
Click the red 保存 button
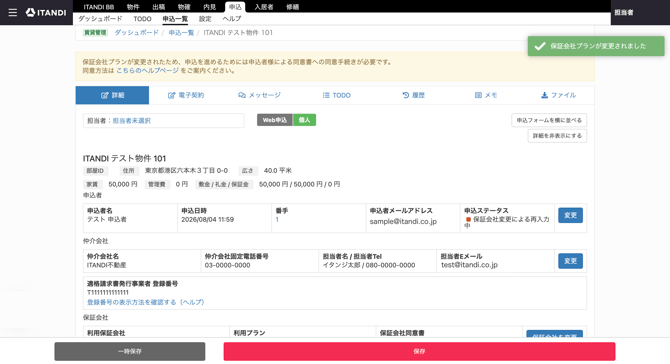(419, 351)
